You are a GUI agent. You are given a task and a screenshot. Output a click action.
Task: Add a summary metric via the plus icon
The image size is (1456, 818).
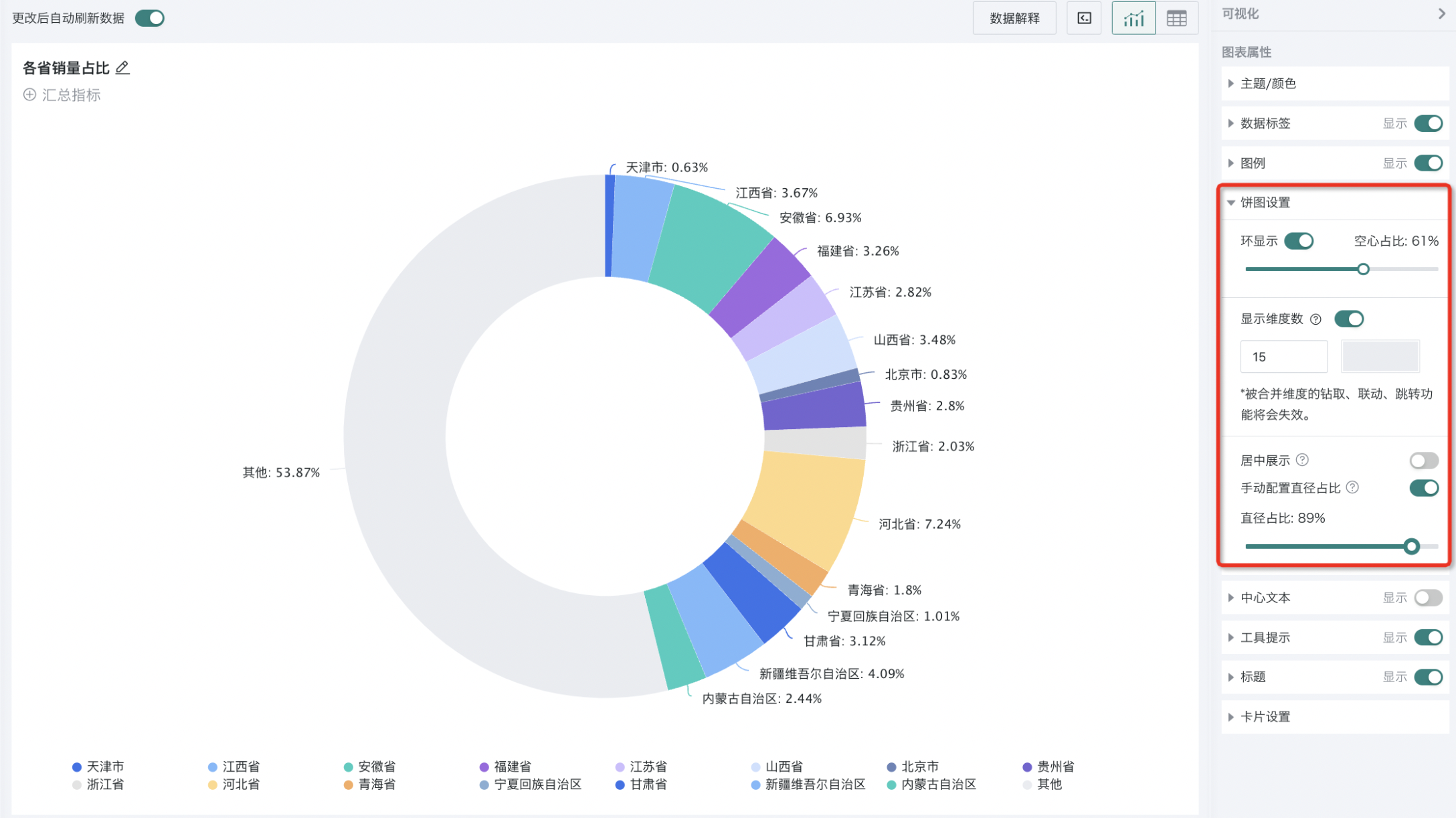(29, 95)
